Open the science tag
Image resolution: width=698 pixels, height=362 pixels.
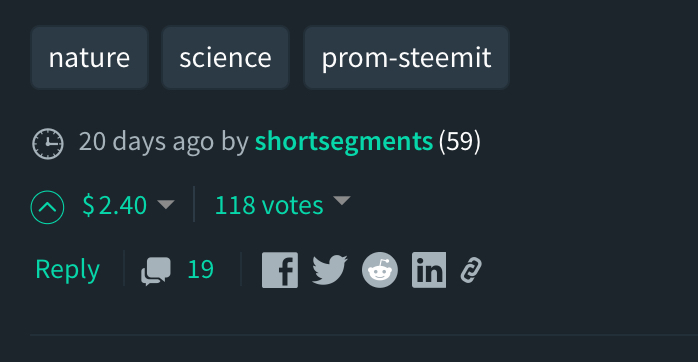(x=225, y=57)
